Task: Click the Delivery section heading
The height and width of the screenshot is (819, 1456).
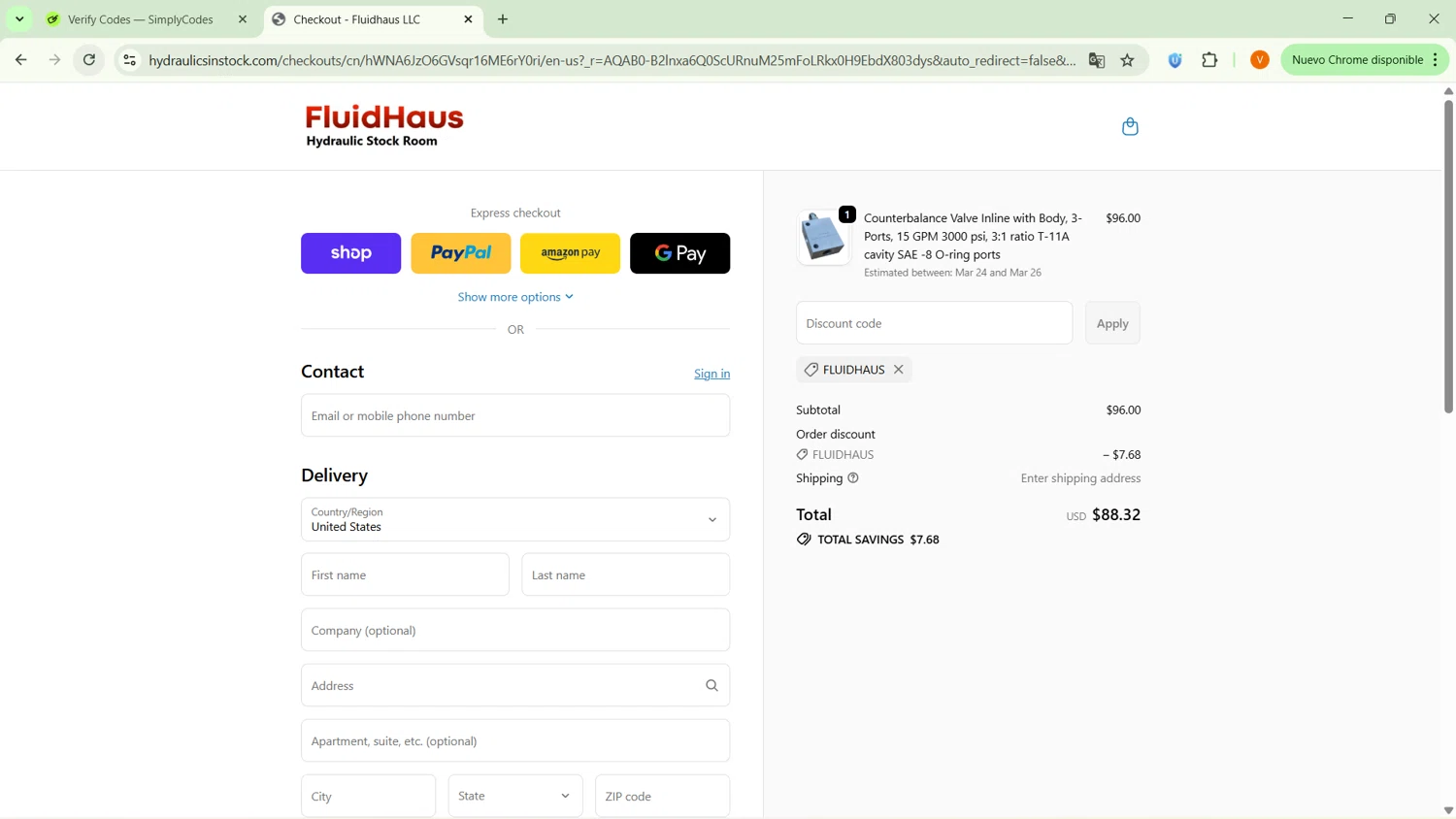Action: 334,475
